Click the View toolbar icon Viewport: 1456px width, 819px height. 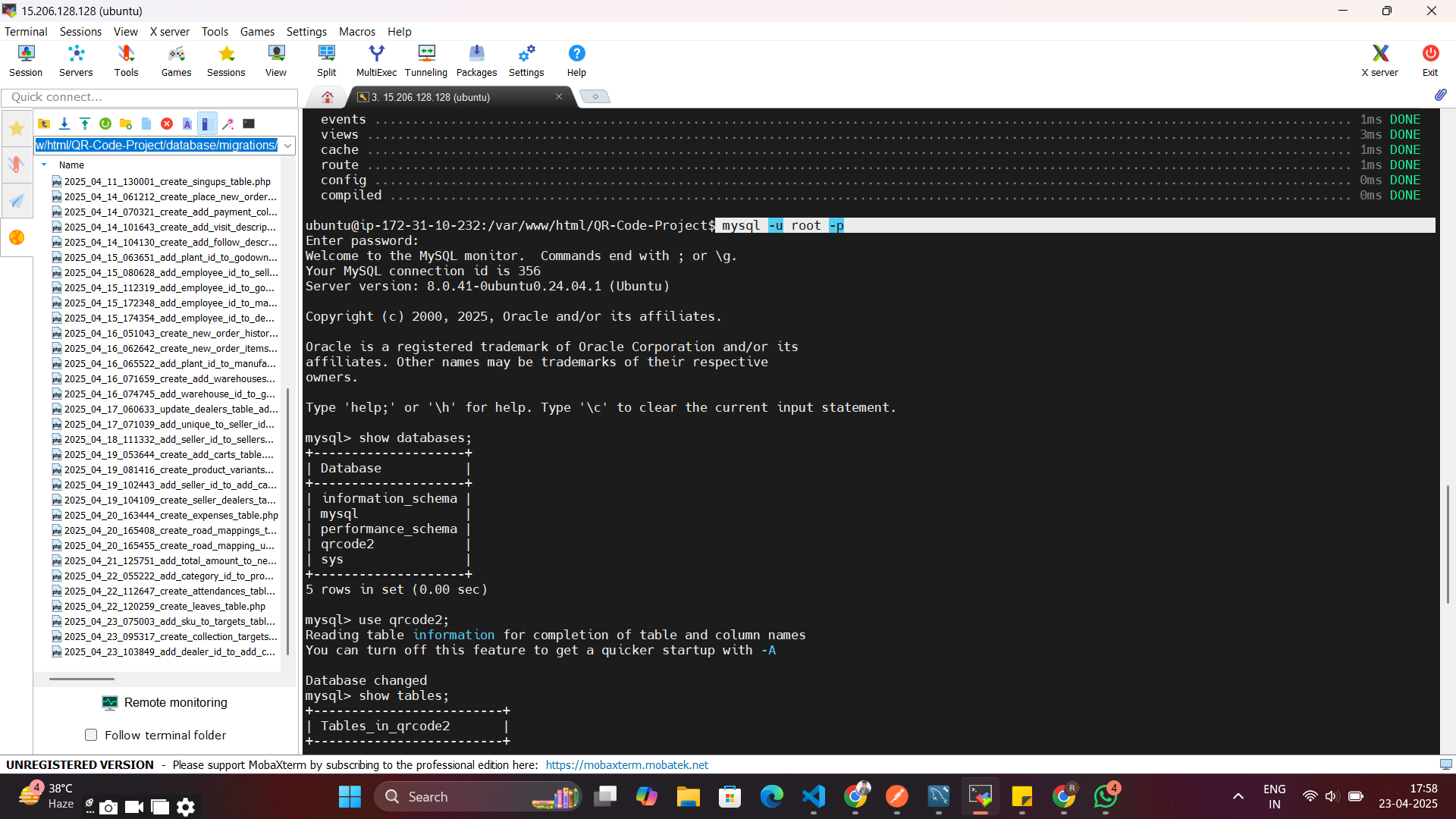click(x=276, y=61)
